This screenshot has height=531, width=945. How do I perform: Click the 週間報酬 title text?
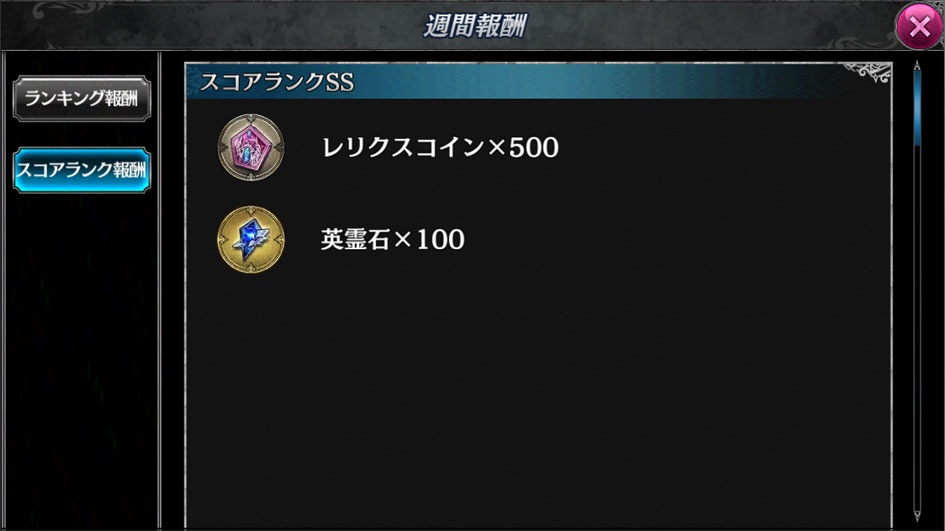coord(475,26)
